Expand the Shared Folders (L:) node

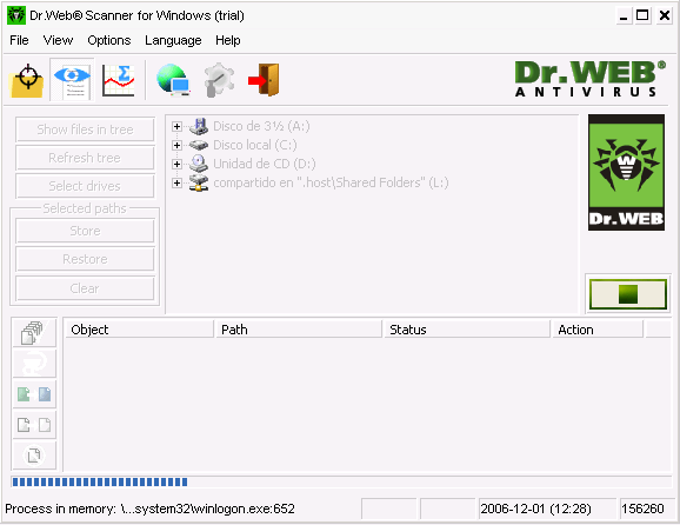177,183
